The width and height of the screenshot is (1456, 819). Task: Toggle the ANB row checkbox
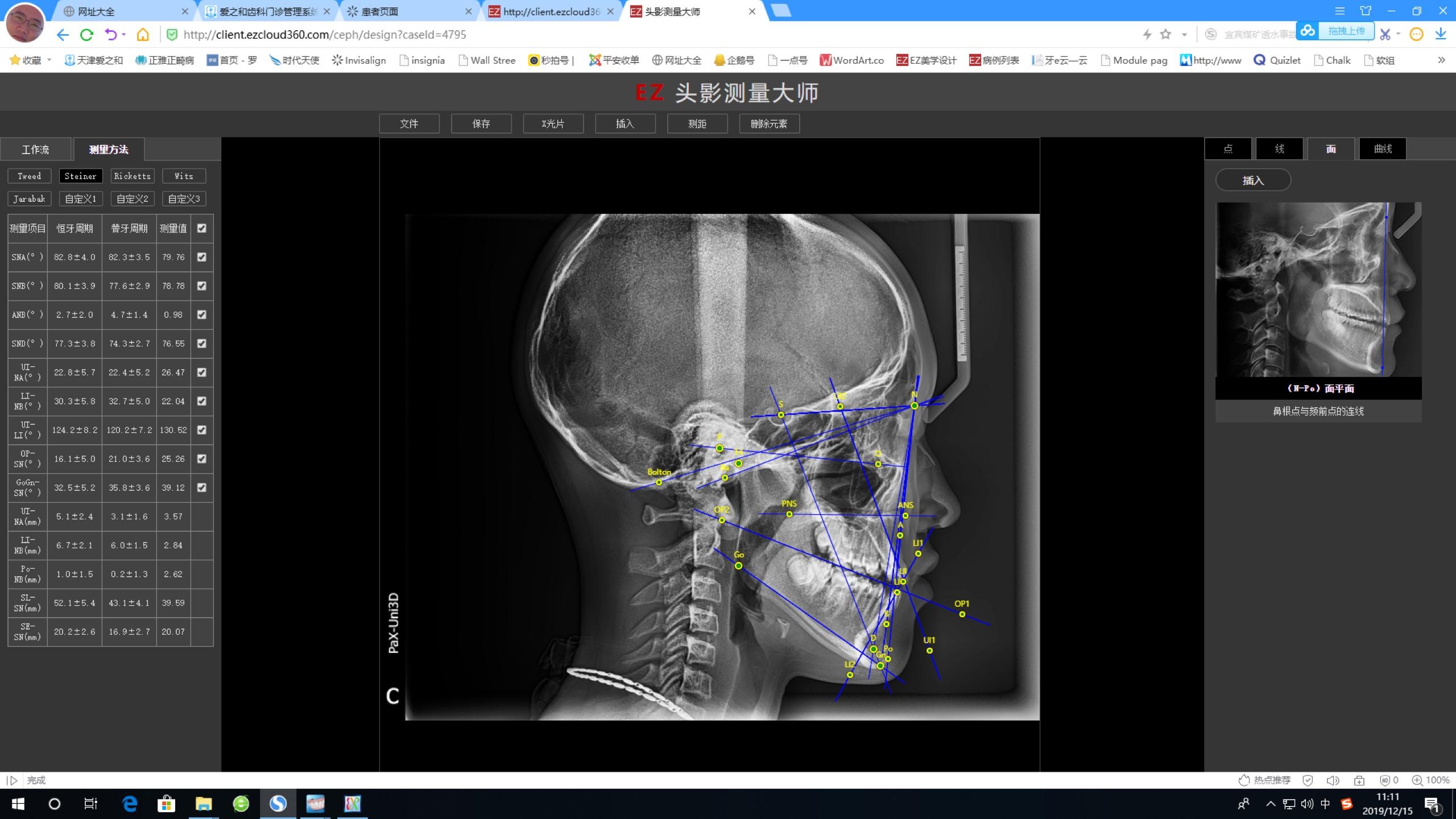201,315
